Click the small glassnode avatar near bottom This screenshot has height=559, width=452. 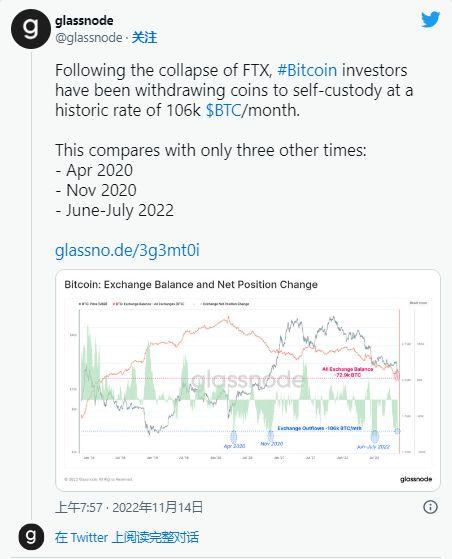coord(31,537)
